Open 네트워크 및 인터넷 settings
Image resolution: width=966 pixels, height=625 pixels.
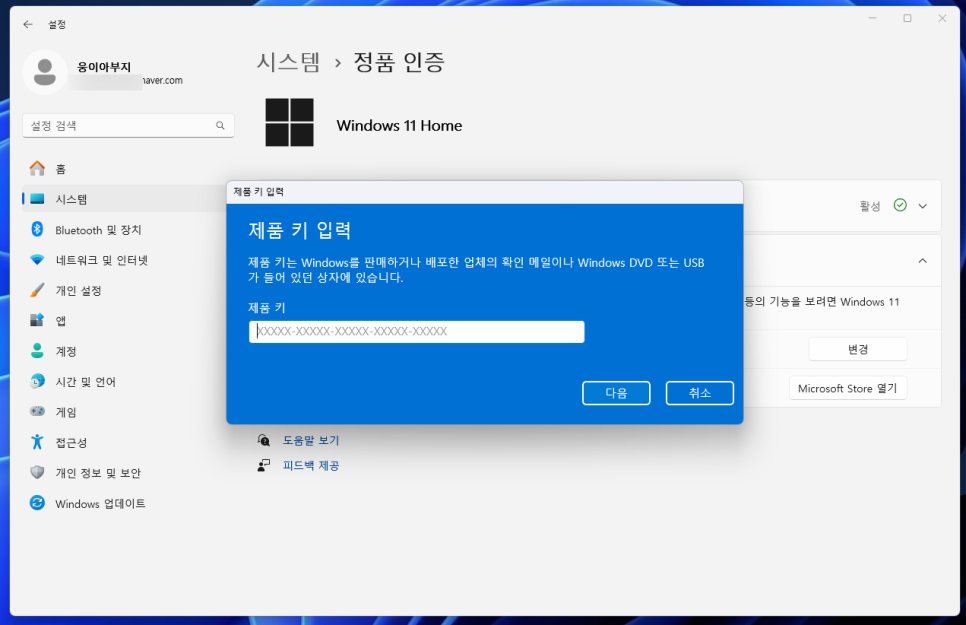click(x=128, y=260)
